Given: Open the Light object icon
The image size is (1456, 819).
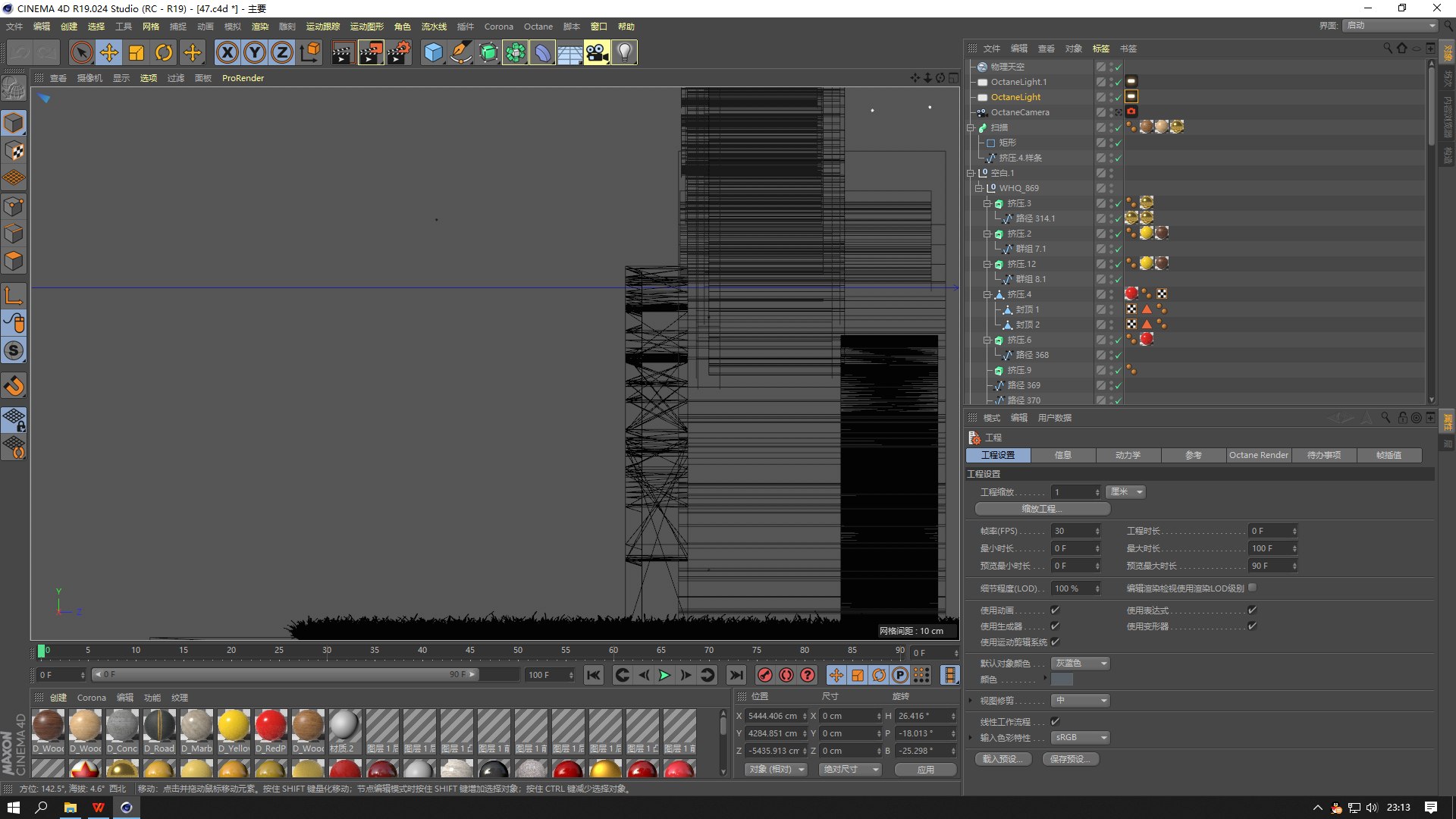Looking at the screenshot, I should [624, 52].
